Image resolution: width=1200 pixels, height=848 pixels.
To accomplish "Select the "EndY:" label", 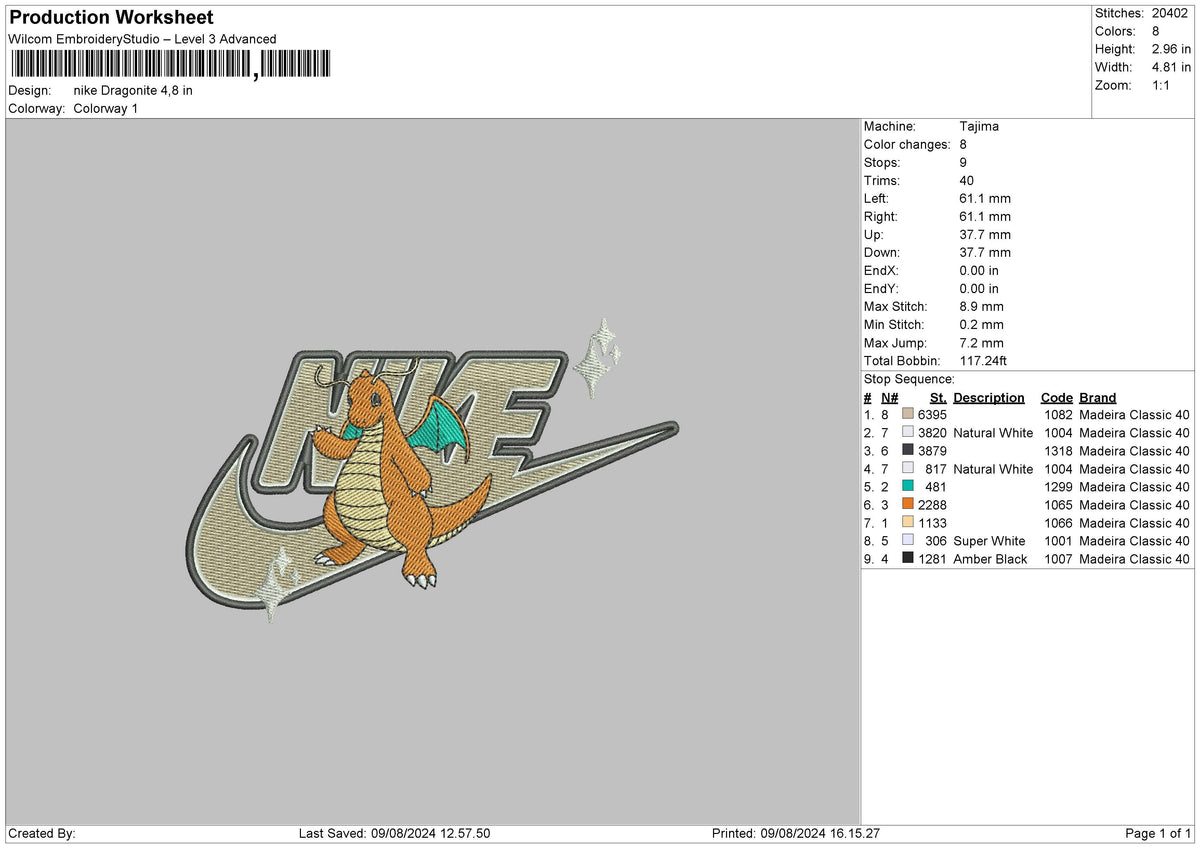I will [882, 288].
